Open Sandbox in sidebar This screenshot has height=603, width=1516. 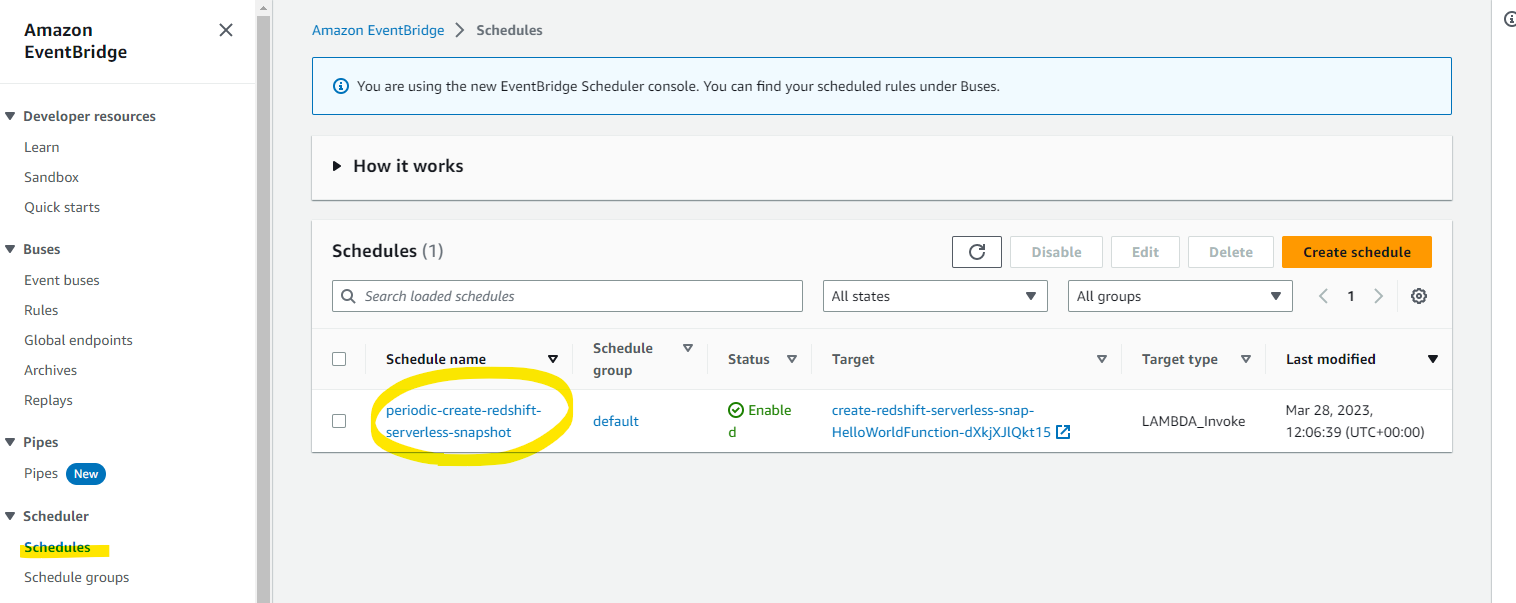[x=51, y=177]
